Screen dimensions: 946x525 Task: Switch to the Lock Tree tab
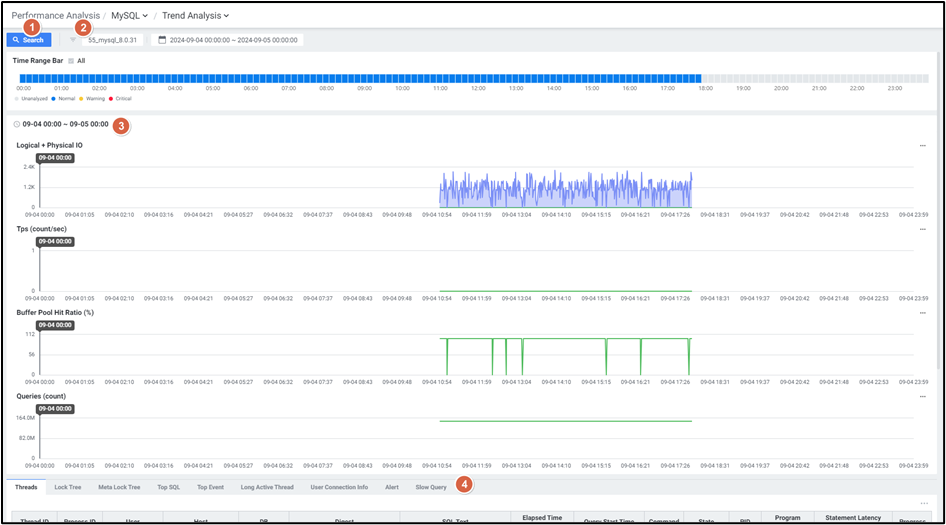tap(68, 487)
